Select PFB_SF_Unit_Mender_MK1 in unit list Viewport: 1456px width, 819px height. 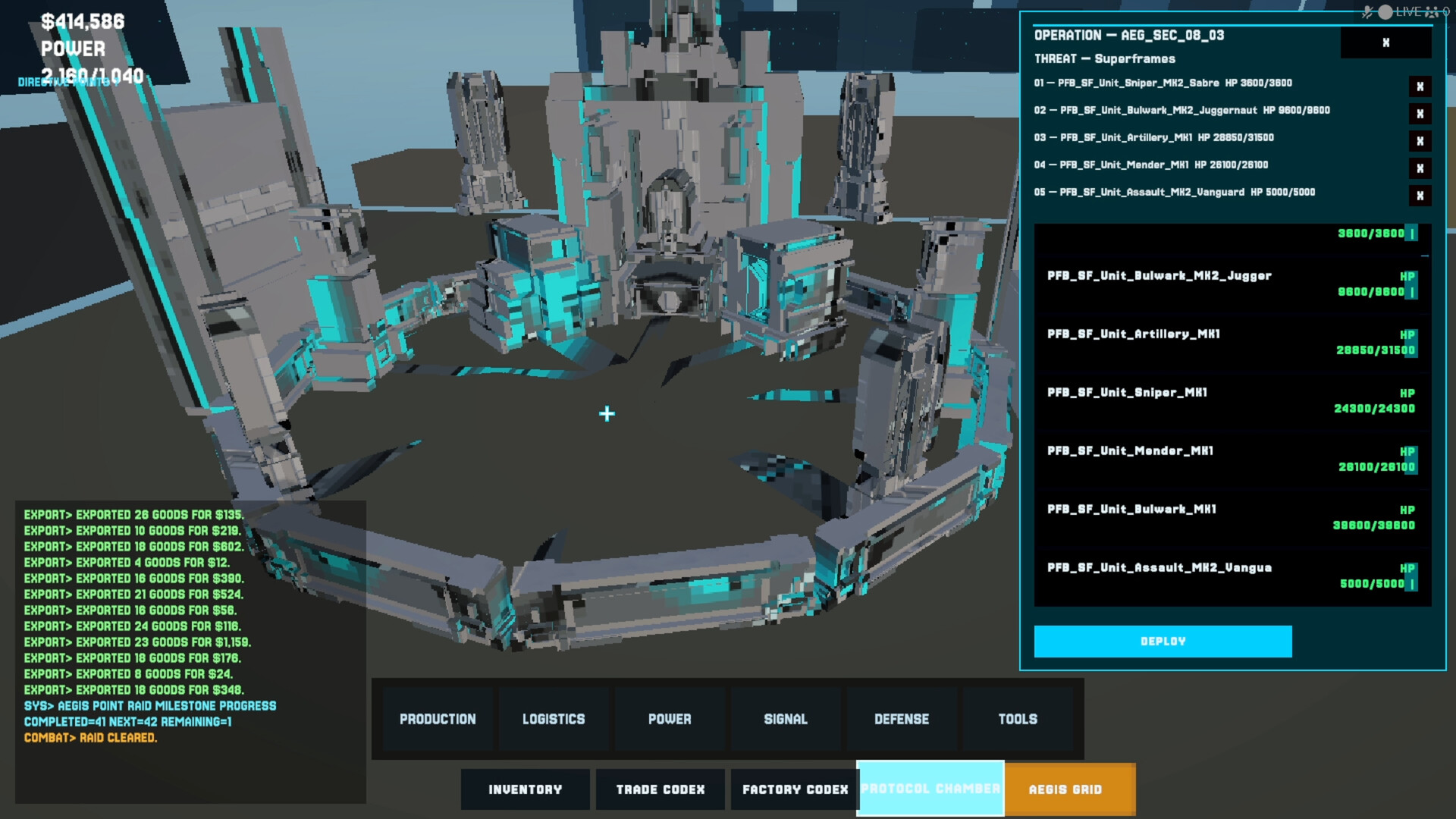pos(1232,460)
